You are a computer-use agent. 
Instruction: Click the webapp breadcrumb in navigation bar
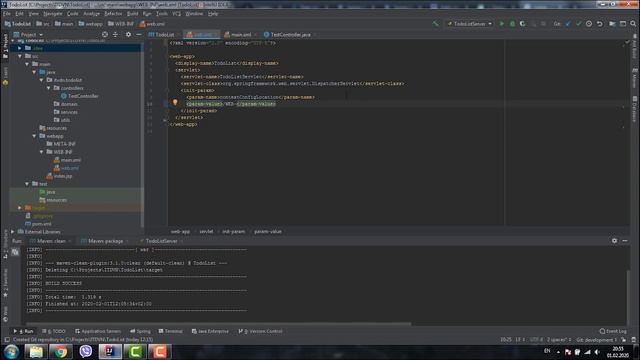[x=90, y=24]
